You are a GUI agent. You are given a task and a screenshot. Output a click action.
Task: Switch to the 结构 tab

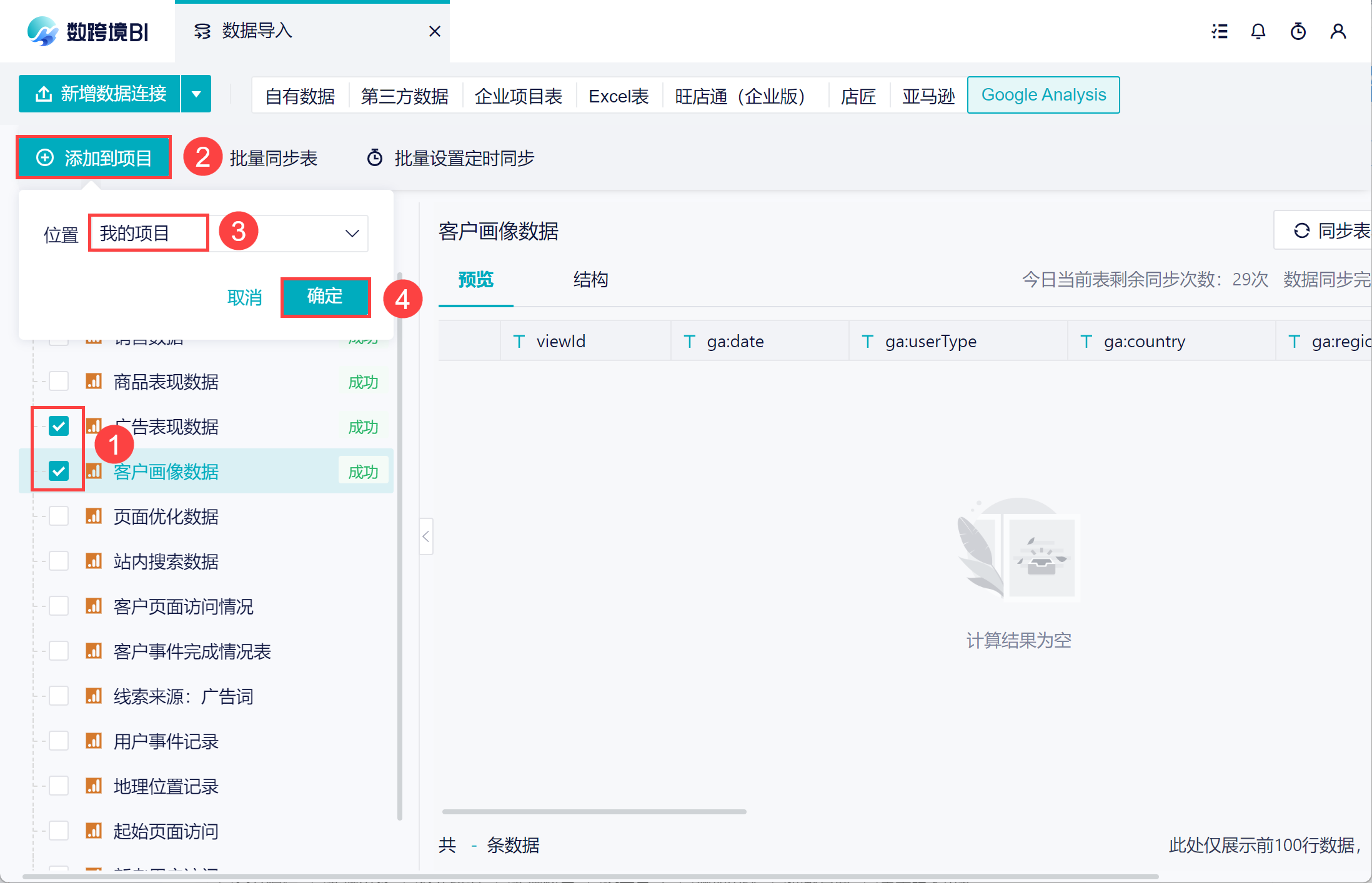(x=590, y=280)
